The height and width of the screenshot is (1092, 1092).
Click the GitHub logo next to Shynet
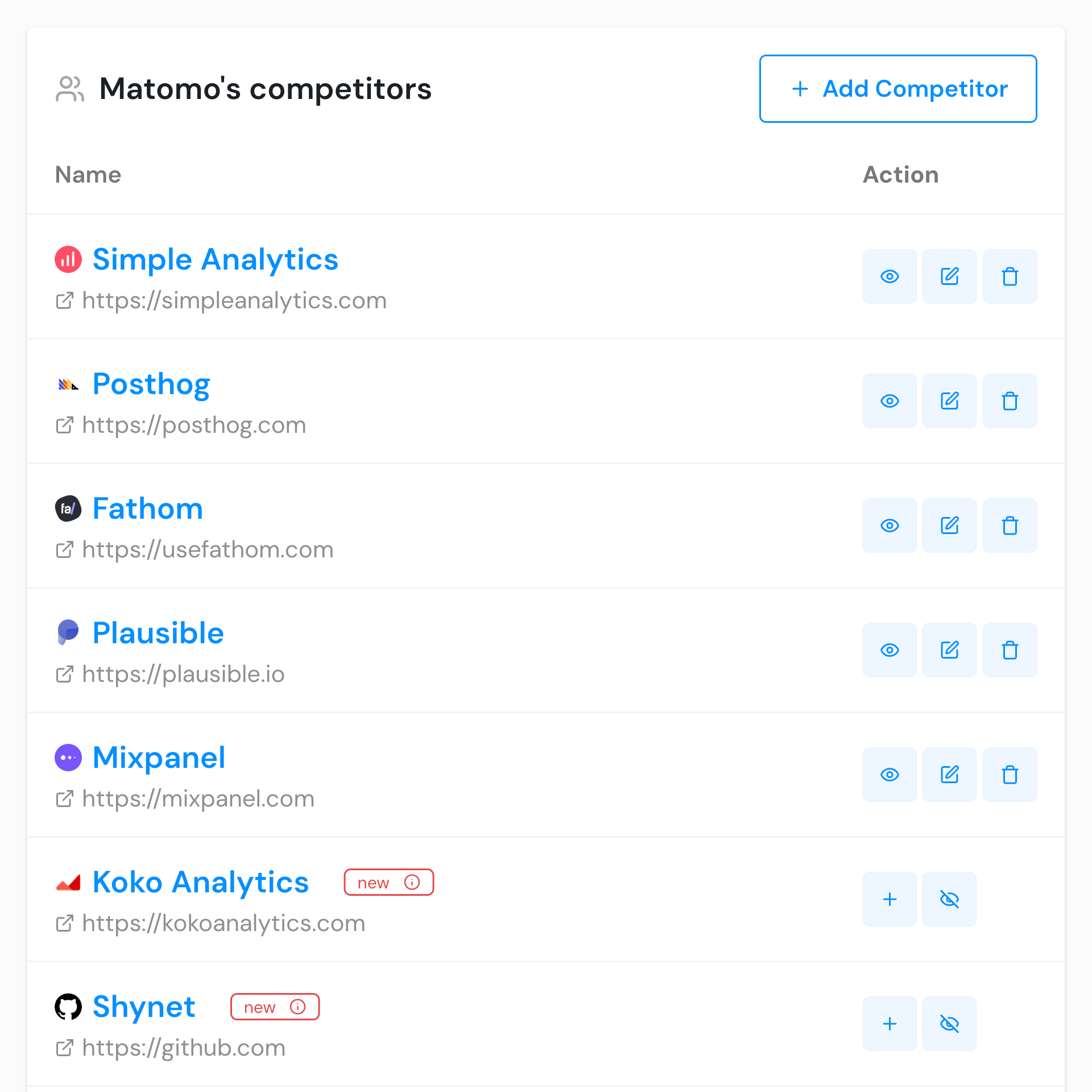tap(68, 1007)
